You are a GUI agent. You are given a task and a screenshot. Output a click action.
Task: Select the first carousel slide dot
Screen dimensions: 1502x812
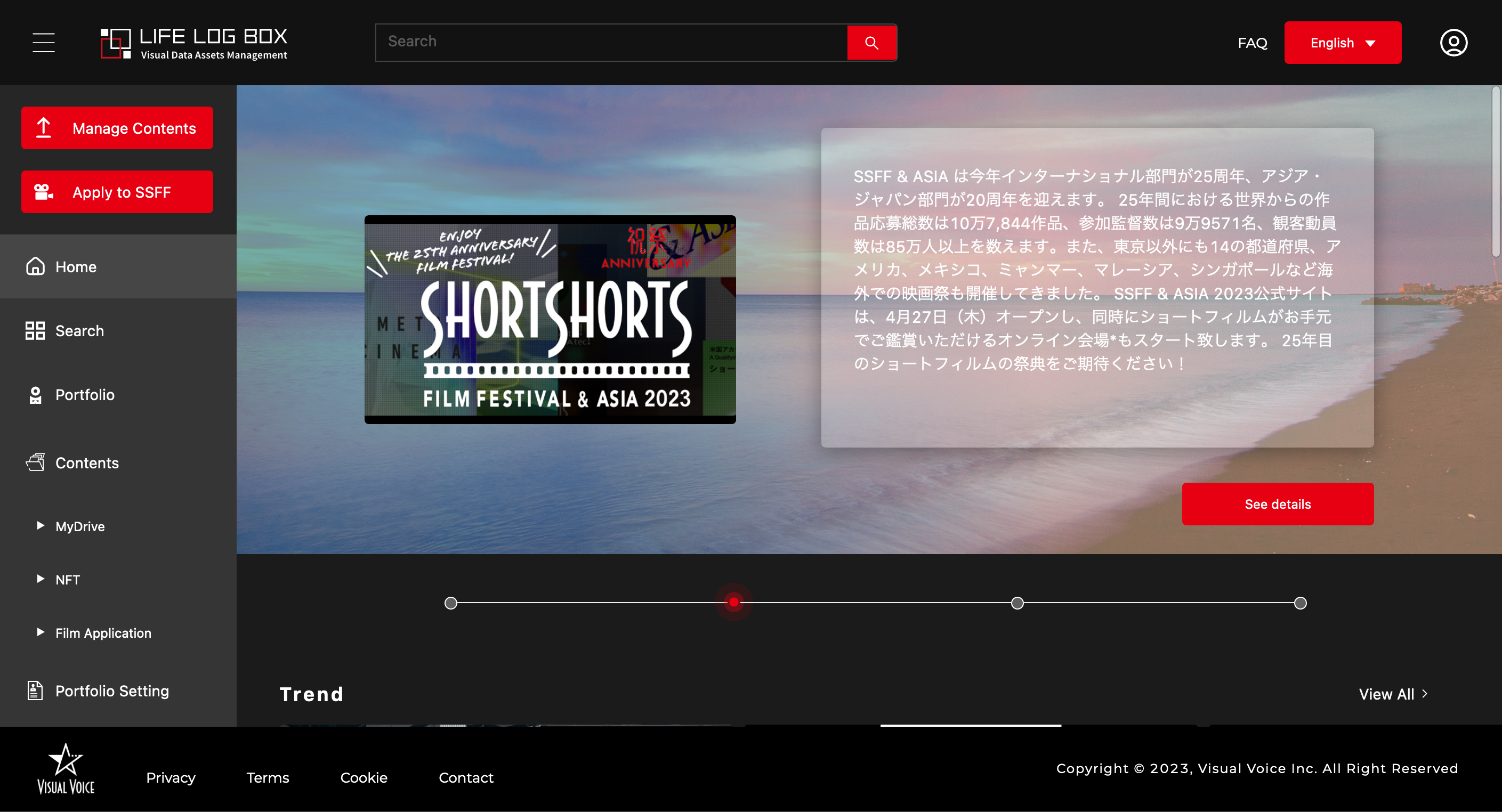coord(451,603)
